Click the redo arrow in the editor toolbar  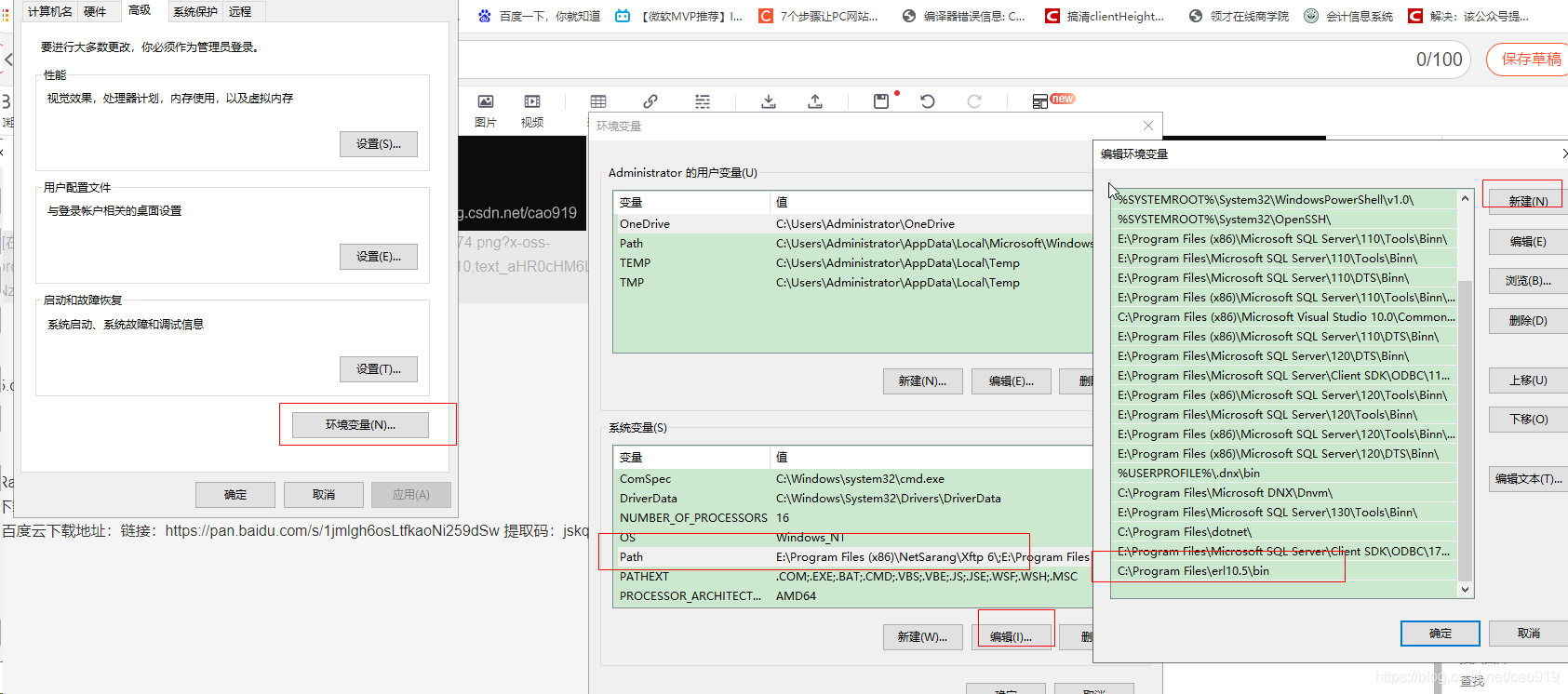974,101
